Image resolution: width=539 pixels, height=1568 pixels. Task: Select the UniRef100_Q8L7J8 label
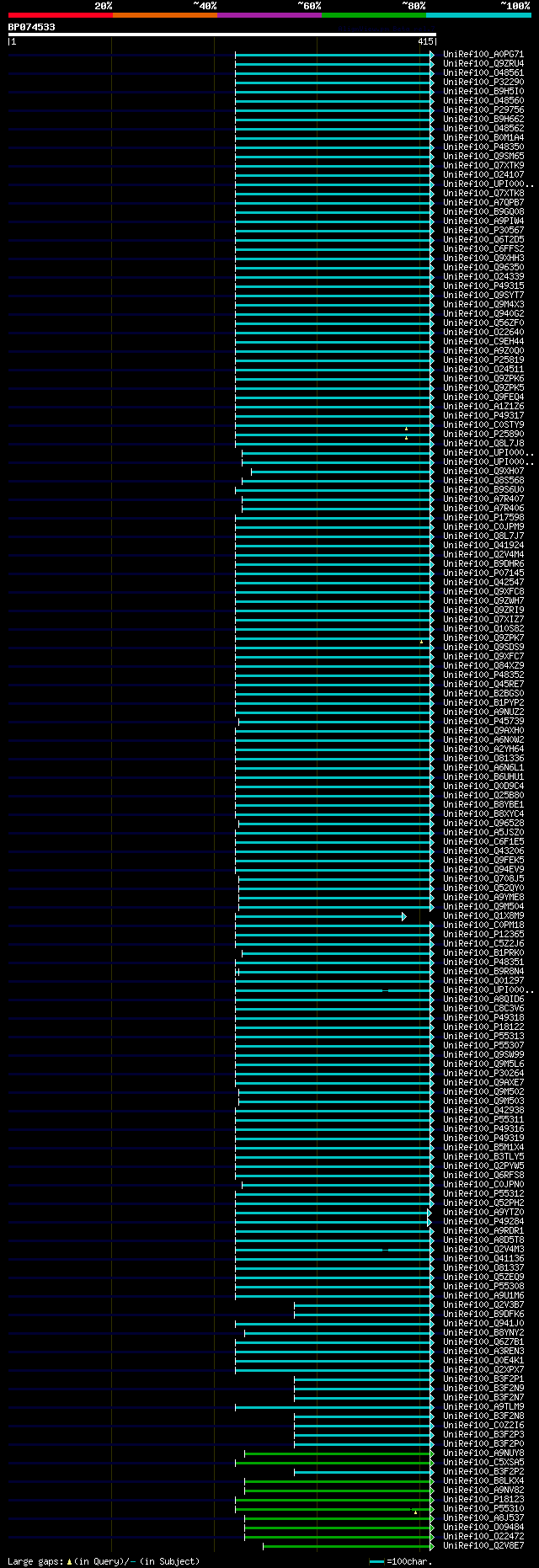[483, 444]
